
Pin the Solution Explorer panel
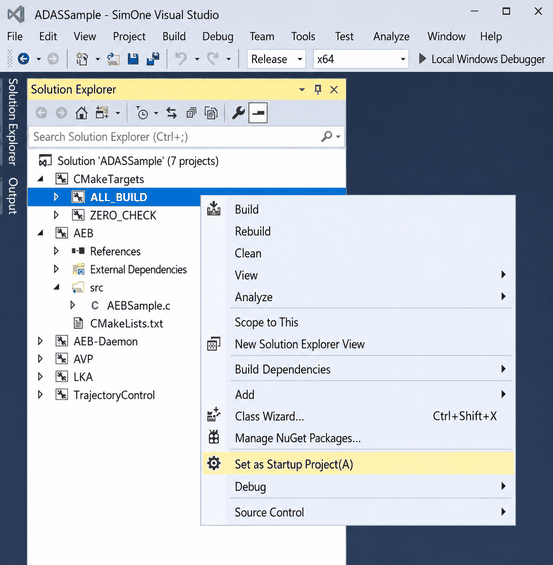coord(318,89)
